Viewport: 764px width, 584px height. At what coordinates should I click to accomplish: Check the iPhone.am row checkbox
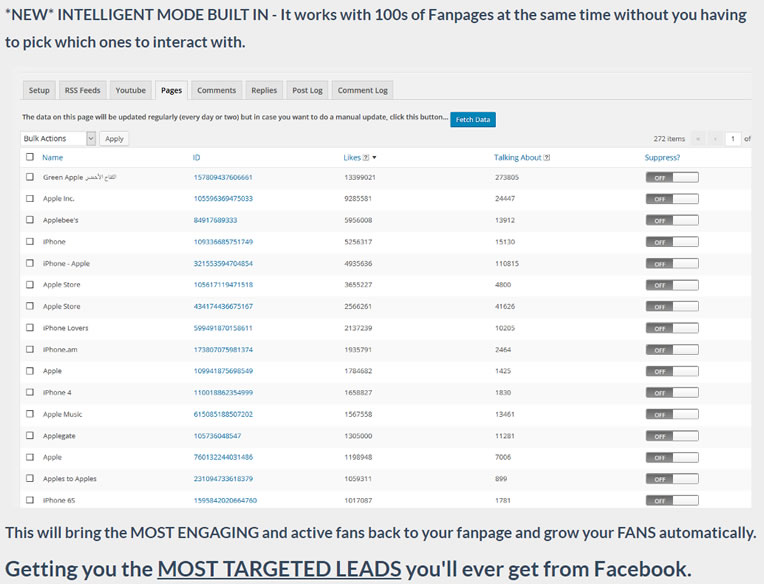point(30,349)
